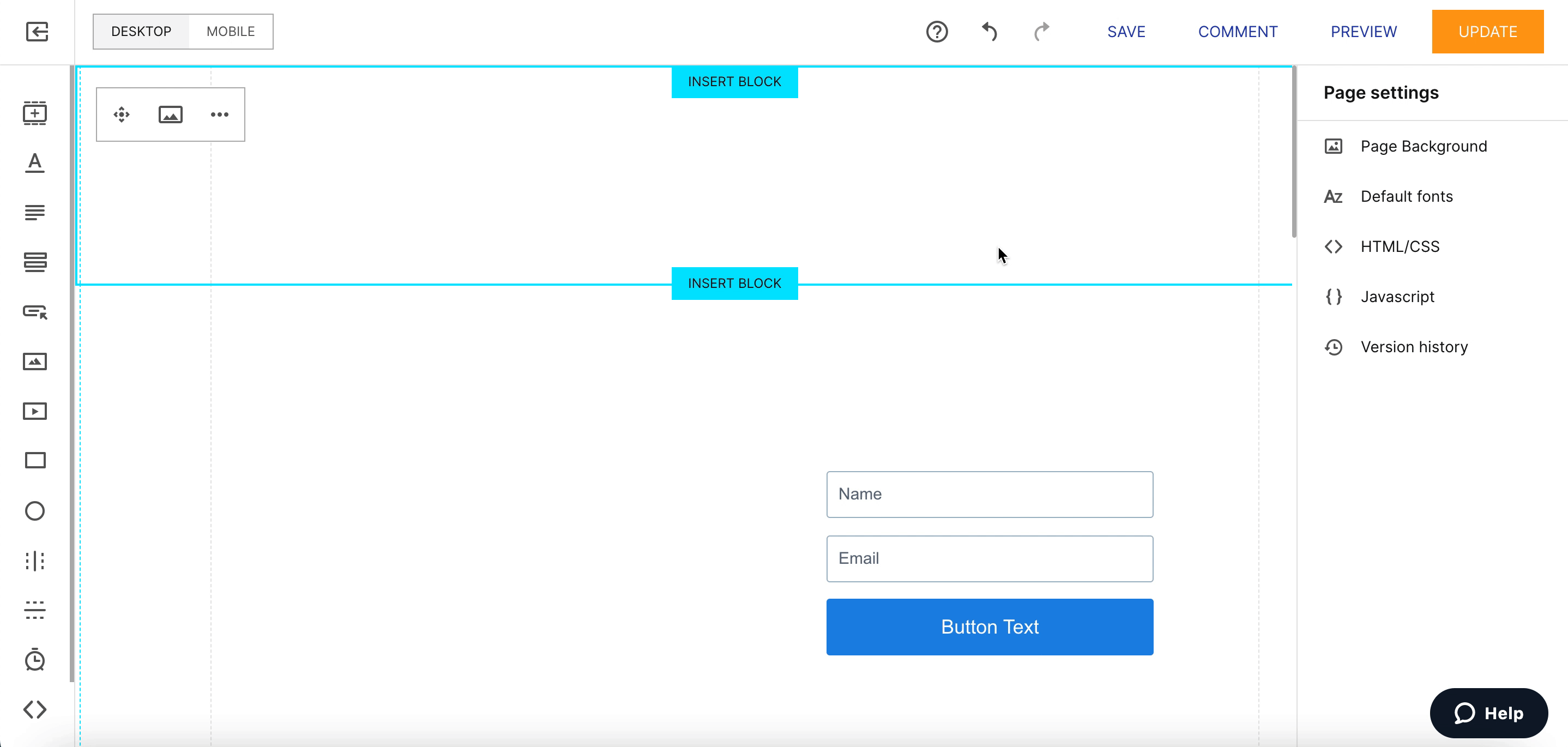This screenshot has width=1568, height=747.
Task: Click the exit editor arrow icon
Action: point(37,32)
